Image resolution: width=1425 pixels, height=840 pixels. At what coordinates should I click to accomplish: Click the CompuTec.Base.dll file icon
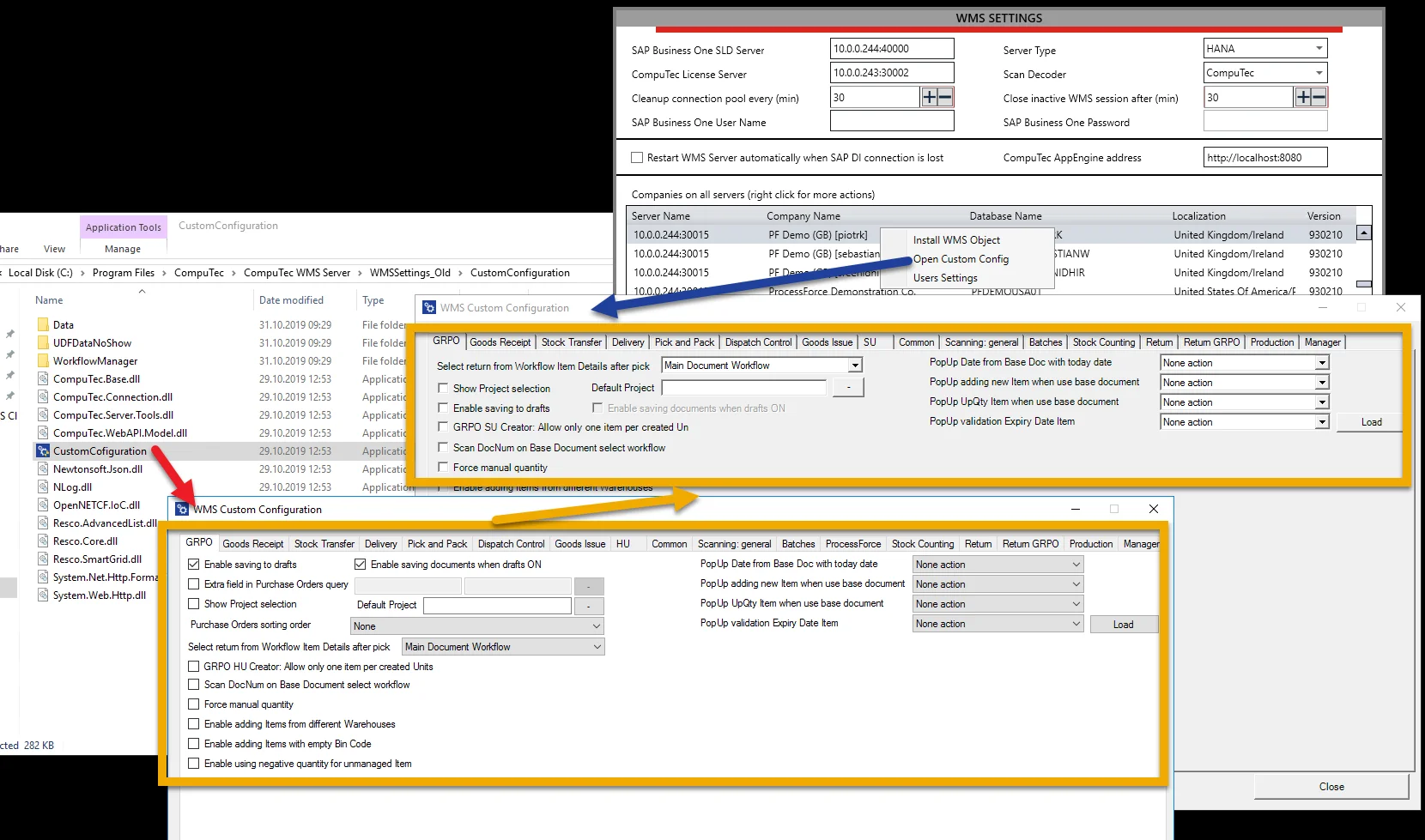click(43, 379)
